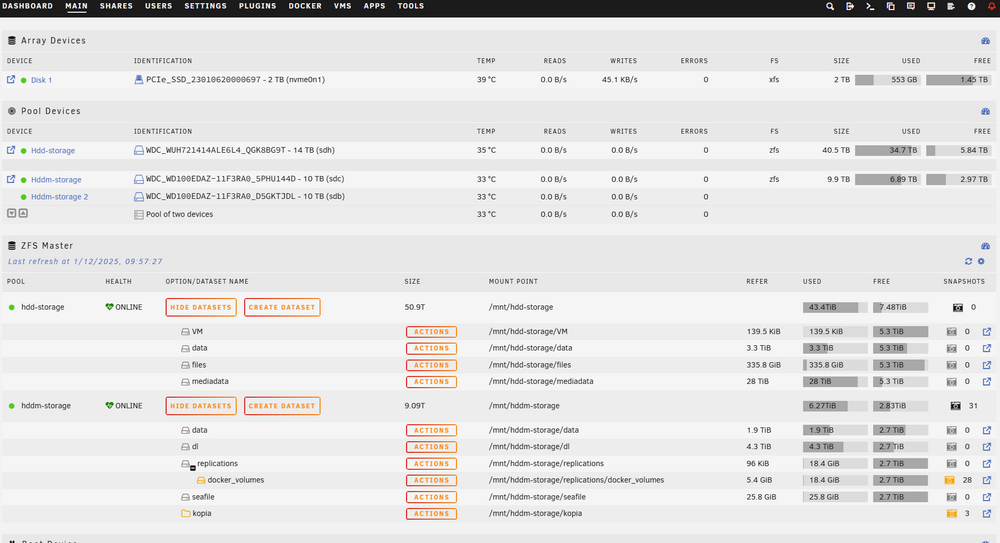Screen dimensions: 1000x543
Task: Browse Hddm-storage pool via open-link icon
Action: (x=11, y=179)
